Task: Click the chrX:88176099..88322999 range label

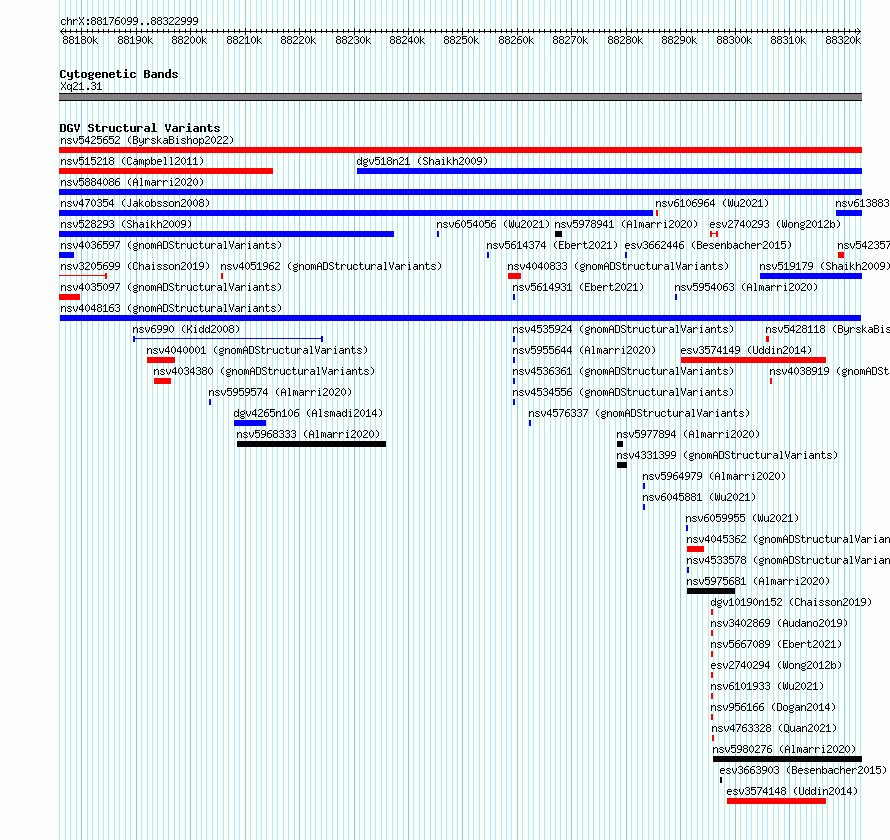Action: (x=129, y=21)
